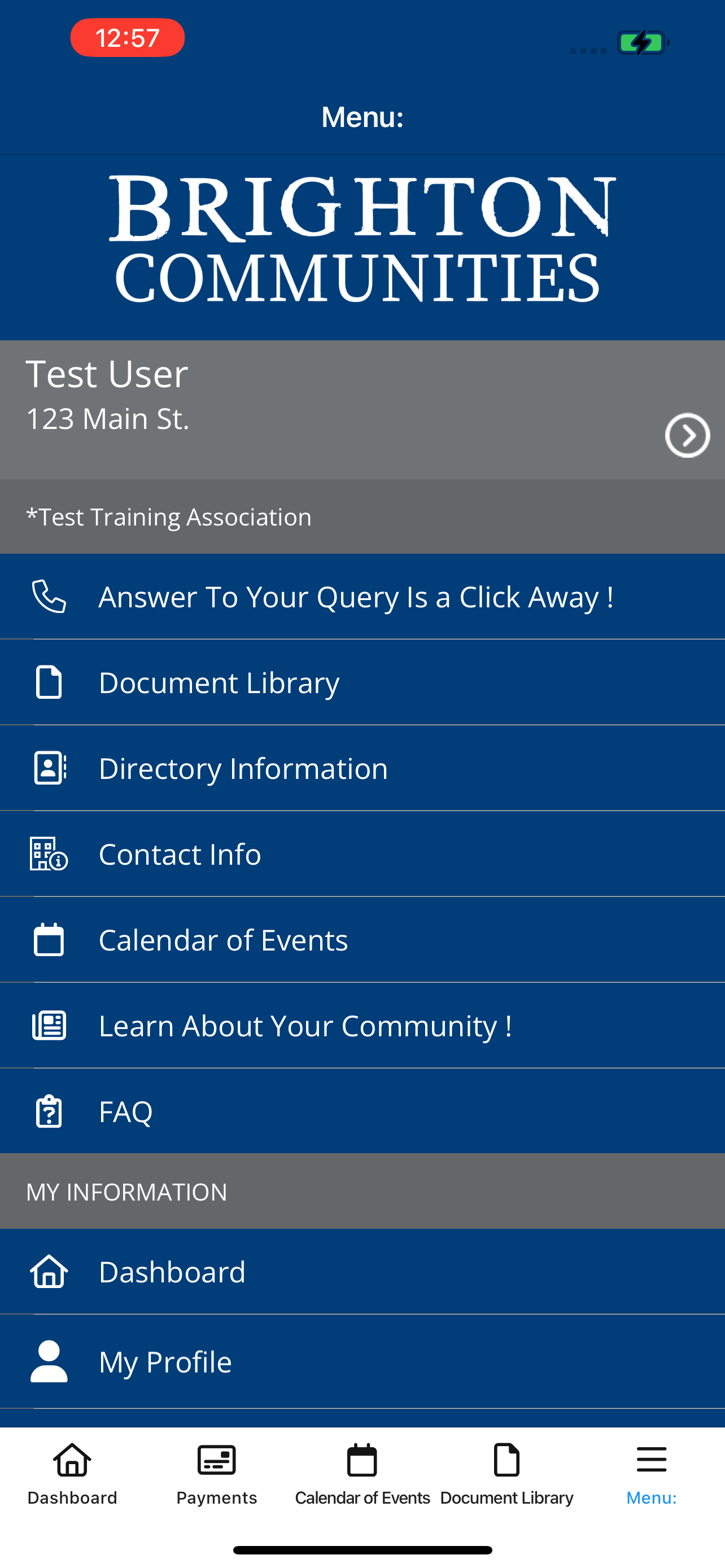The width and height of the screenshot is (725, 1568).
Task: Switch to the Payments tab label
Action: pos(217,1497)
